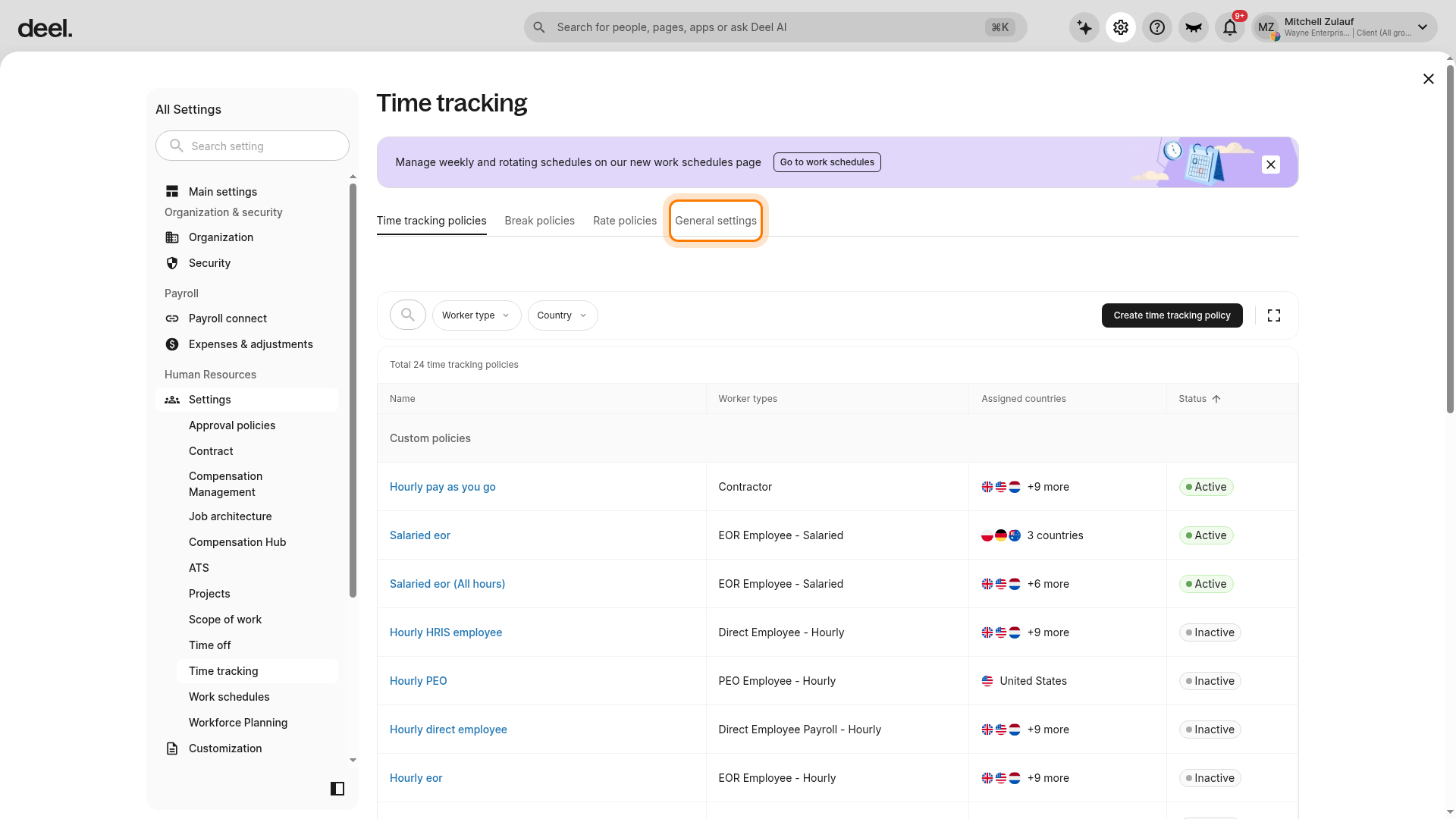Click Create time tracking policy button

point(1172,315)
